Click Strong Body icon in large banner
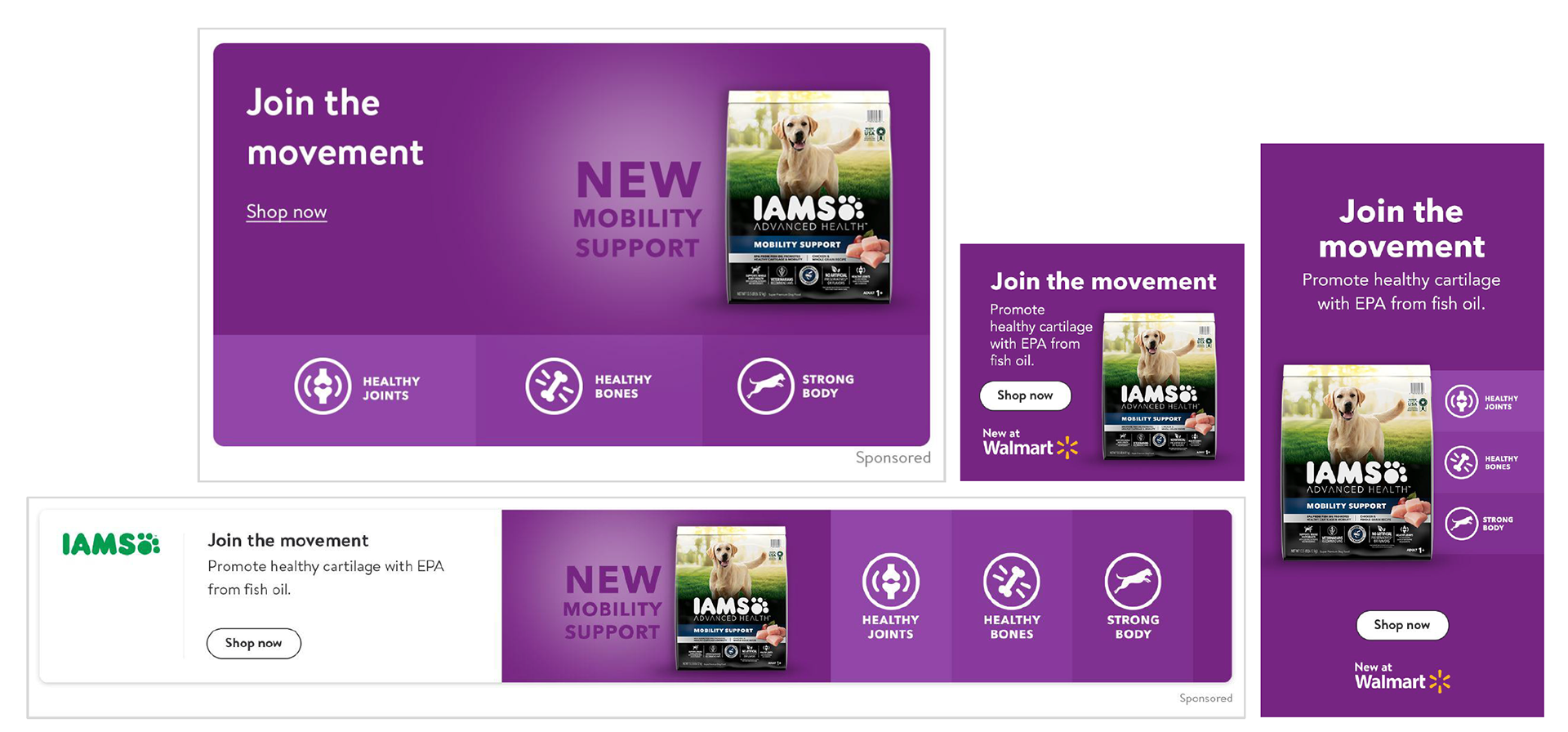 point(766,386)
